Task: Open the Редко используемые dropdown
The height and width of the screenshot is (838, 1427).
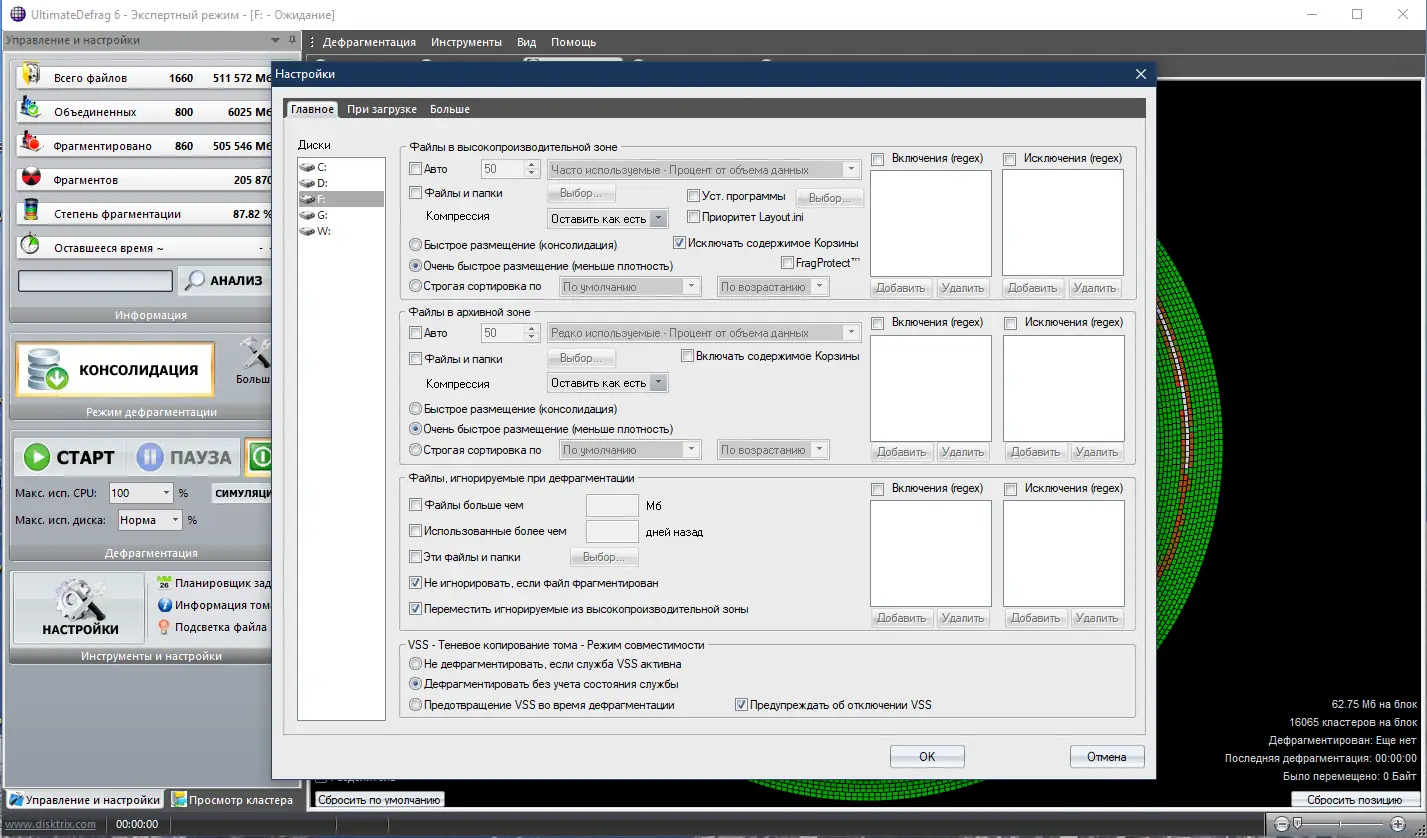Action: pos(704,333)
